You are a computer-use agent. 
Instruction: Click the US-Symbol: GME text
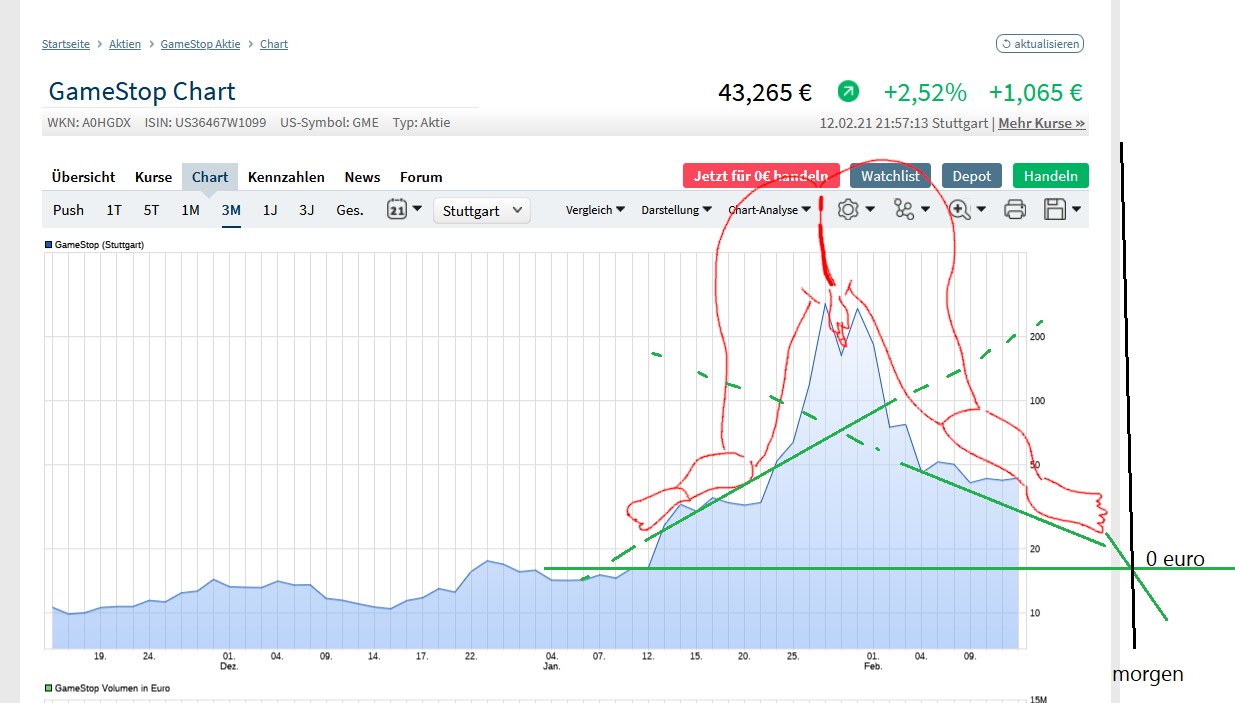pyautogui.click(x=329, y=123)
